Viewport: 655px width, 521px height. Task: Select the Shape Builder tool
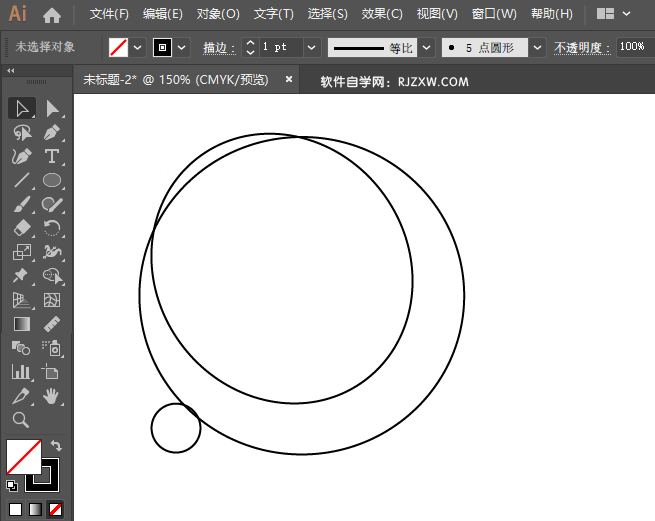tap(52, 276)
